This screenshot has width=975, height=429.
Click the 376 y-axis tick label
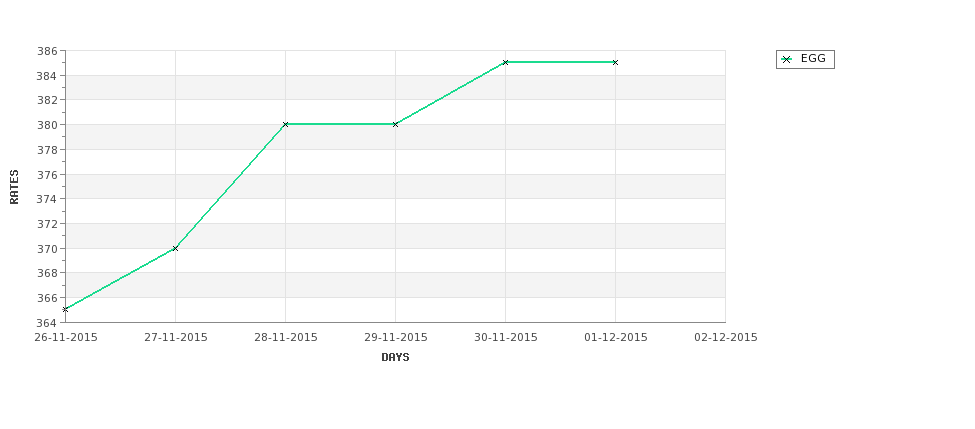(49, 175)
